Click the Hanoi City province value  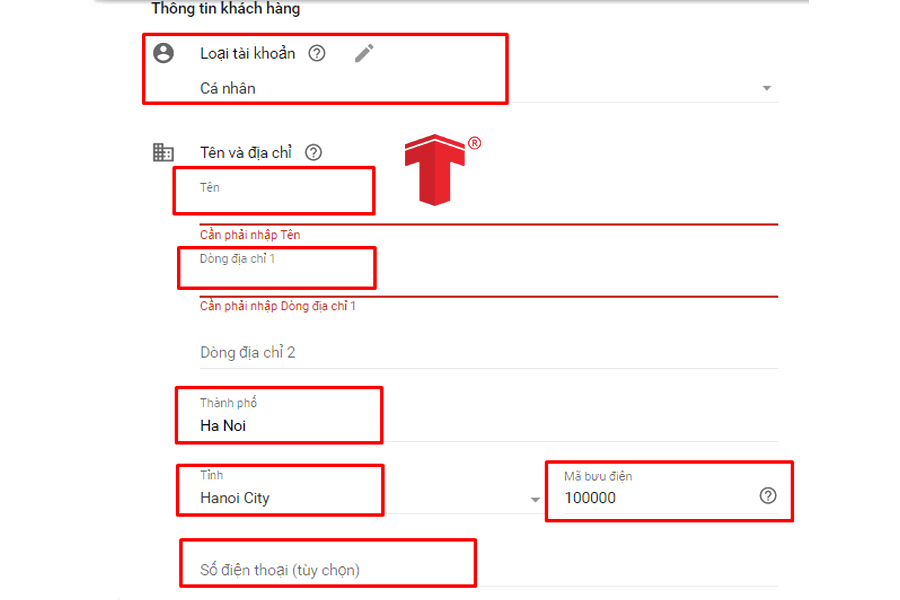[x=235, y=498]
